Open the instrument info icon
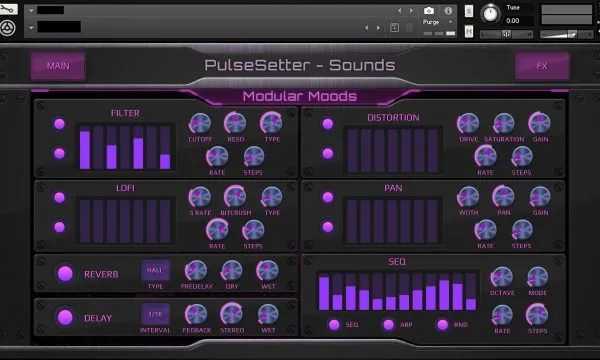Screen dimensions: 600x360 click(x=448, y=11)
